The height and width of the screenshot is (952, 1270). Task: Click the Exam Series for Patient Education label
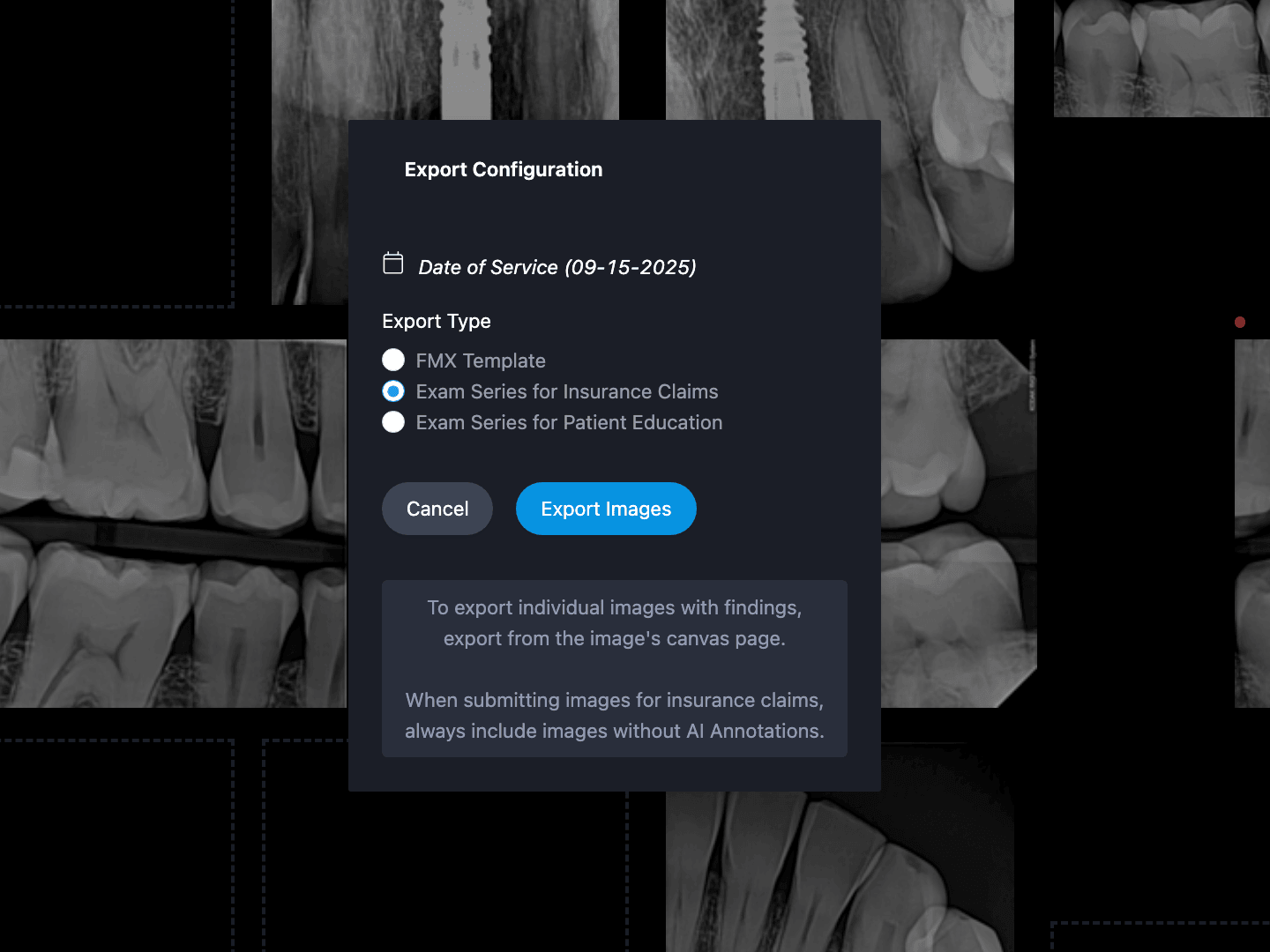tap(569, 422)
